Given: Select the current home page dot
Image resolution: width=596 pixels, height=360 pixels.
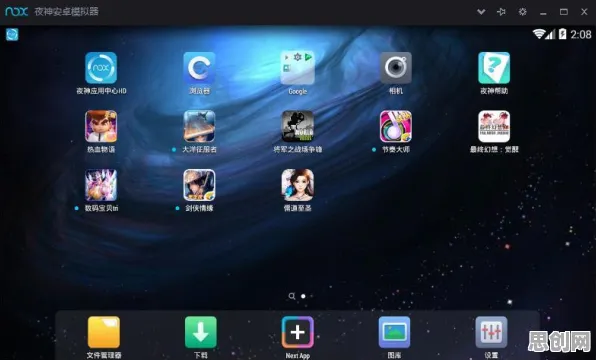Looking at the screenshot, I should (x=303, y=296).
